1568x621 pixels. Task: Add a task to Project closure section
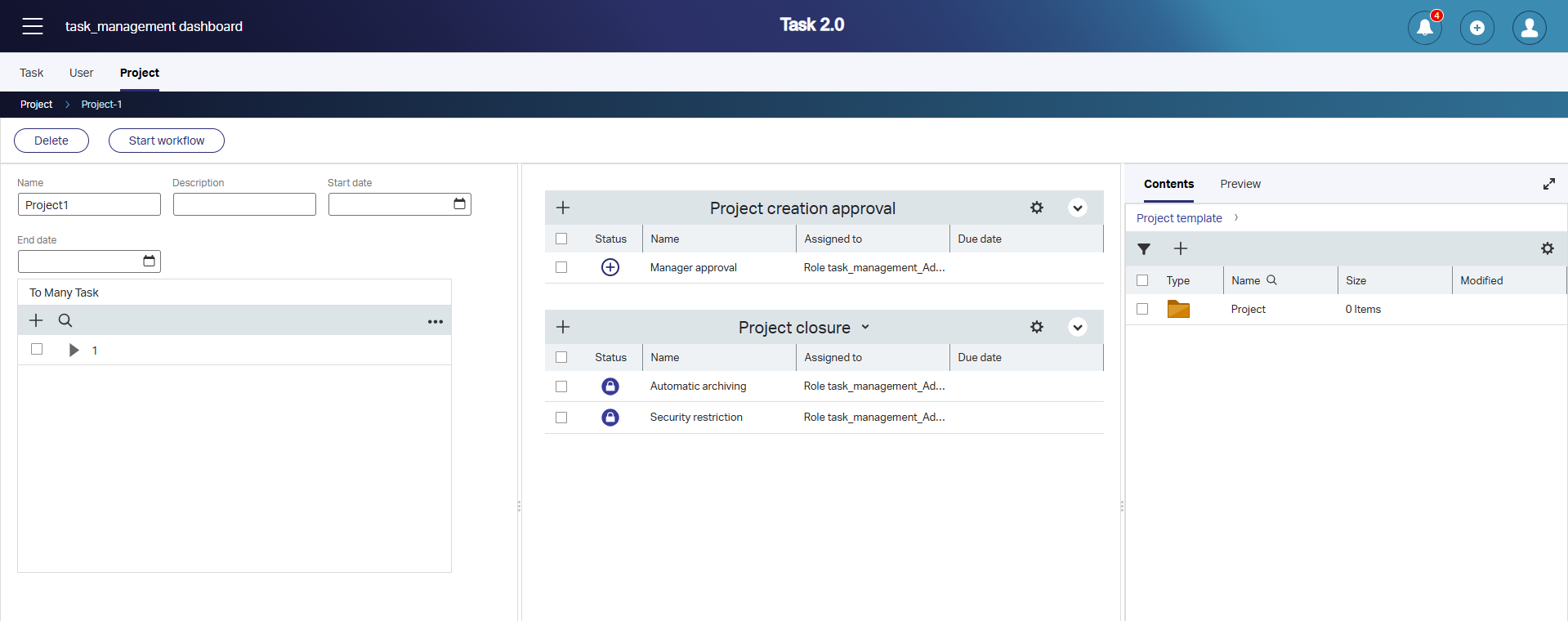point(563,327)
